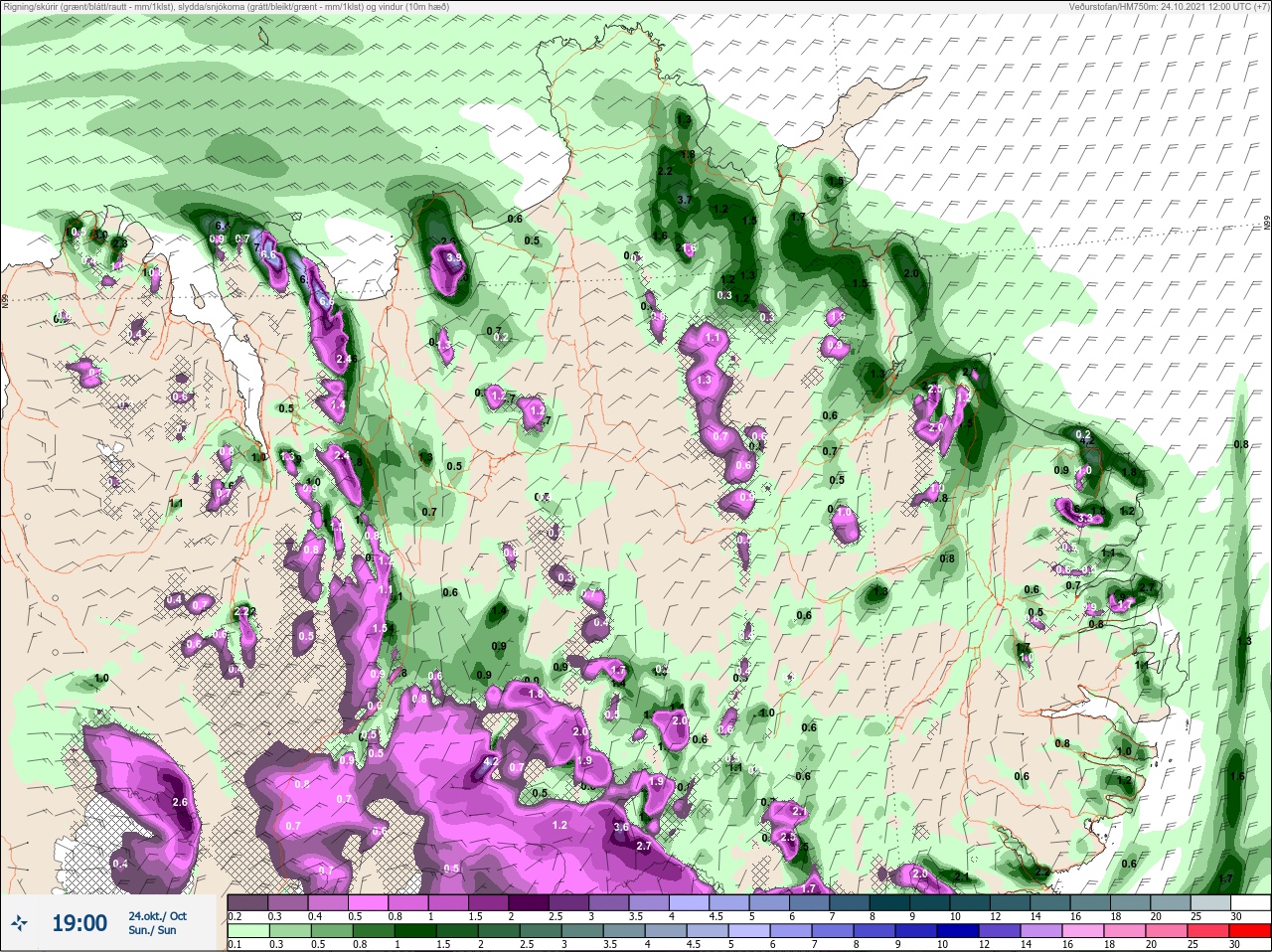1272x952 pixels.
Task: Pick the dark purple 2–2.5 snow scale swatch
Action: (531, 903)
